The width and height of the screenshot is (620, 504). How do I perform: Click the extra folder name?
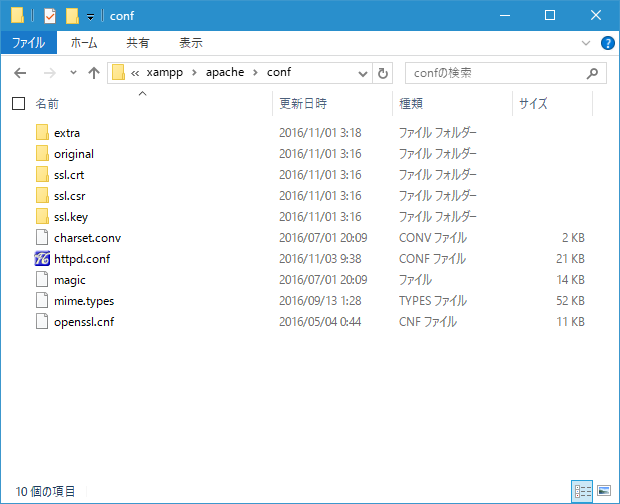(67, 133)
